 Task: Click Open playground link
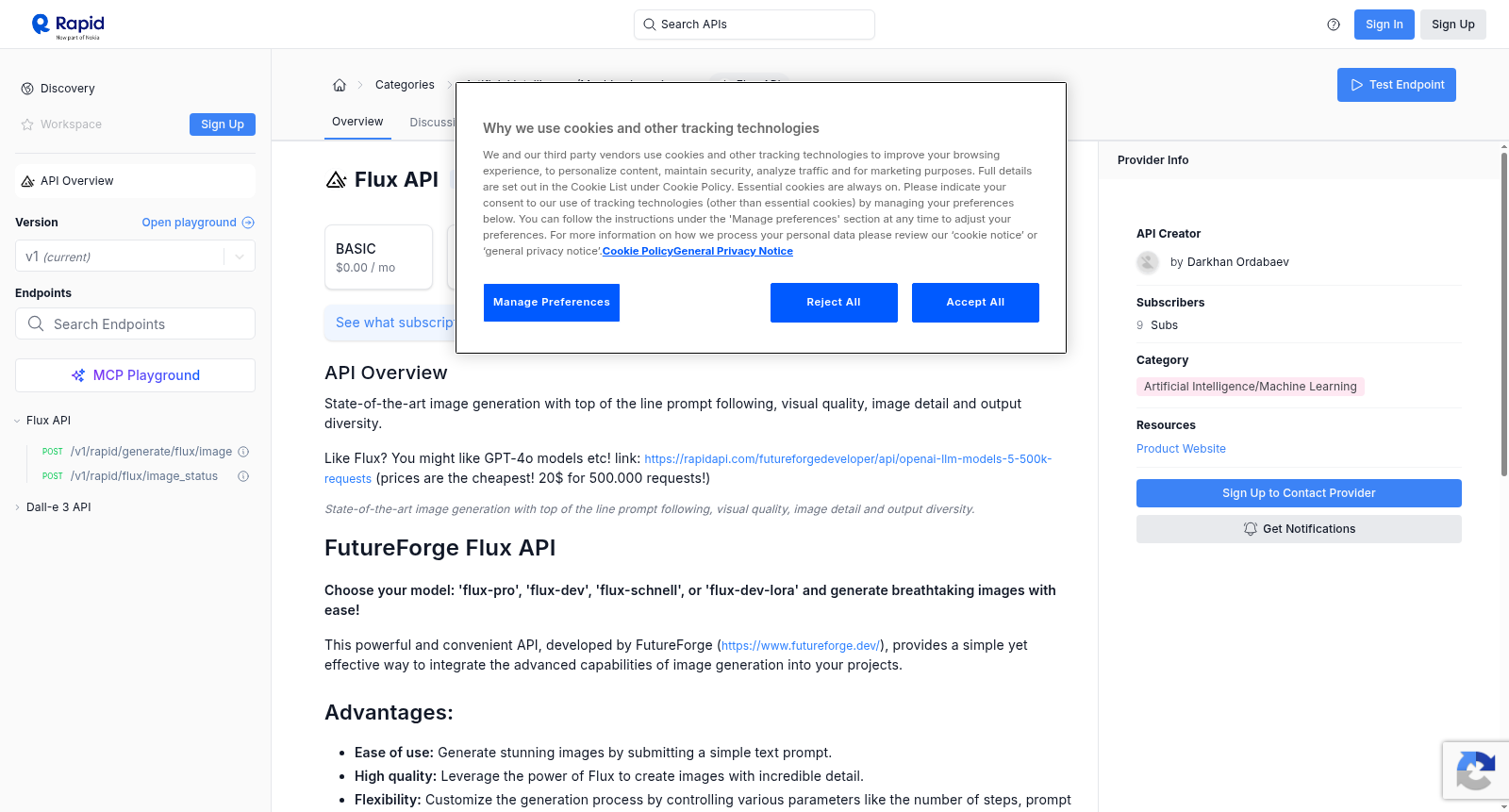198,223
